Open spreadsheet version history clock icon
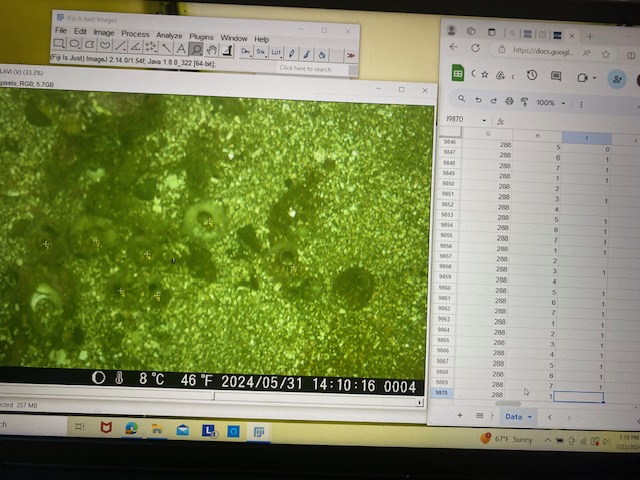The height and width of the screenshot is (480, 640). tap(531, 75)
